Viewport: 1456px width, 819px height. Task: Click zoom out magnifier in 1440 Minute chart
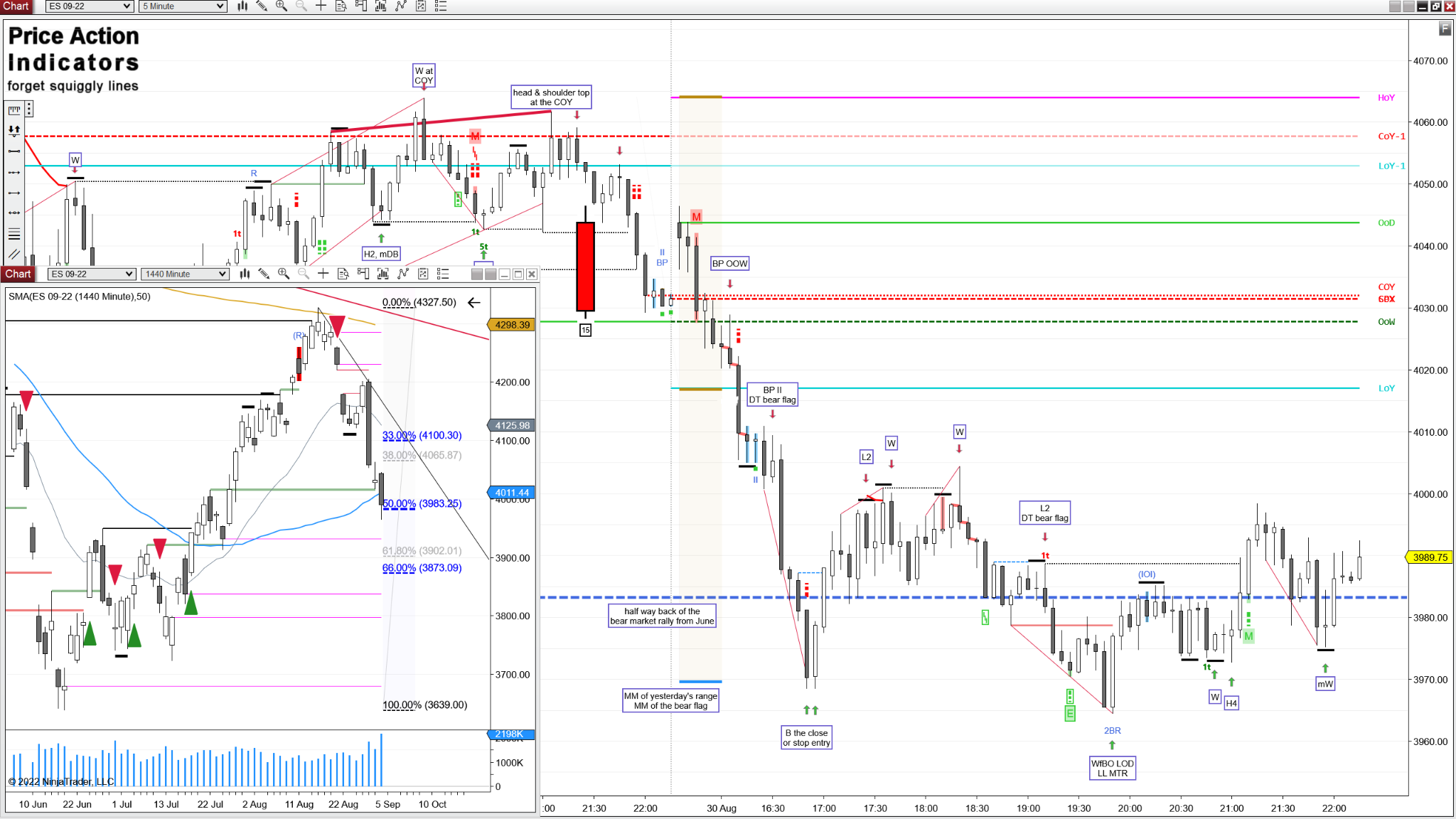pyautogui.click(x=304, y=274)
